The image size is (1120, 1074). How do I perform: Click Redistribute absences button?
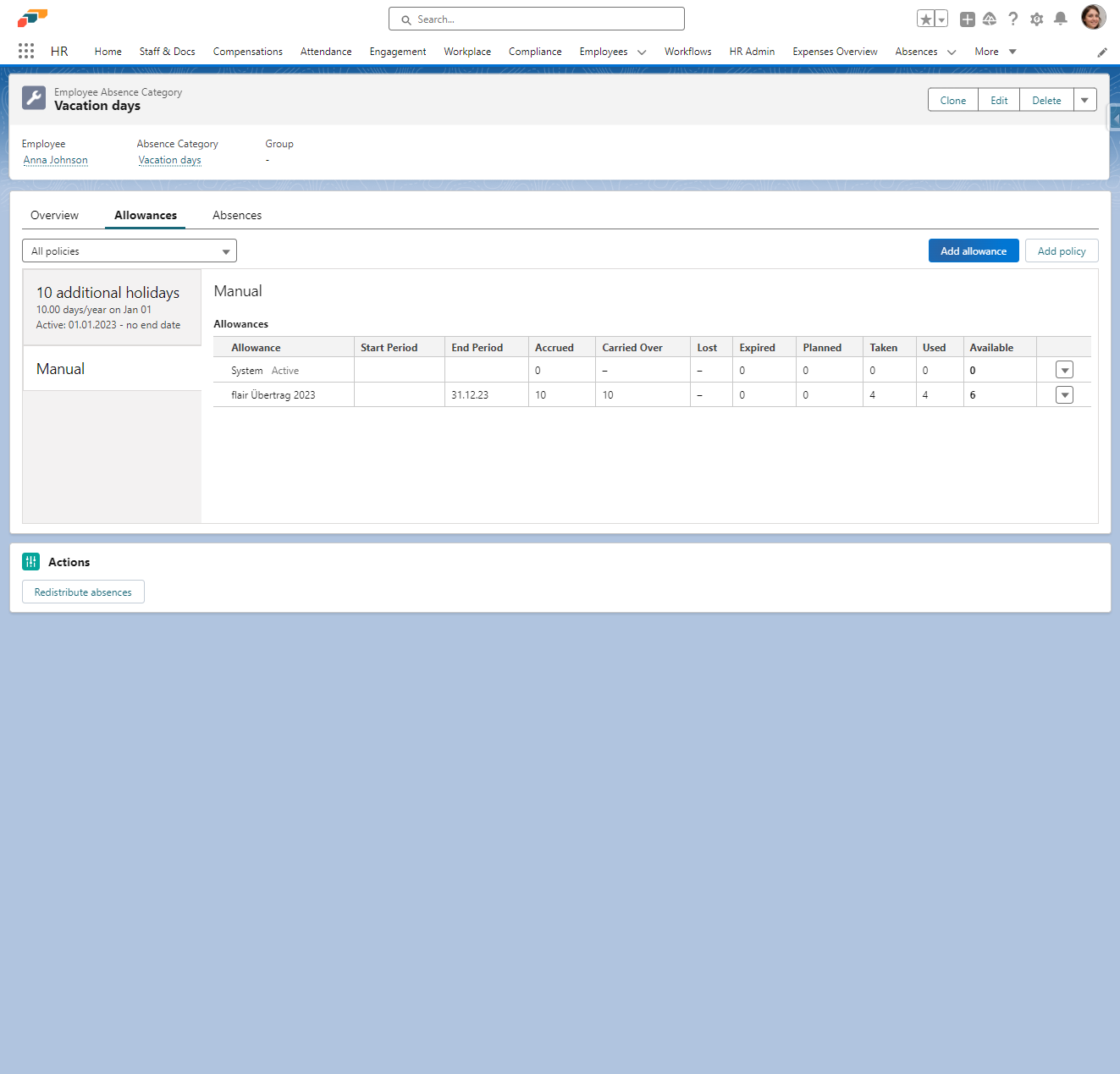point(83,592)
